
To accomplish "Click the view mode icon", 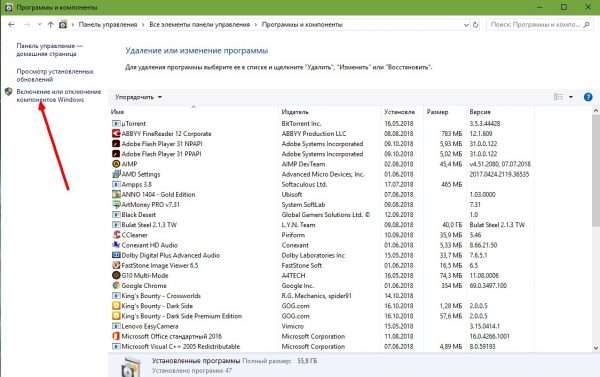I will pos(559,97).
